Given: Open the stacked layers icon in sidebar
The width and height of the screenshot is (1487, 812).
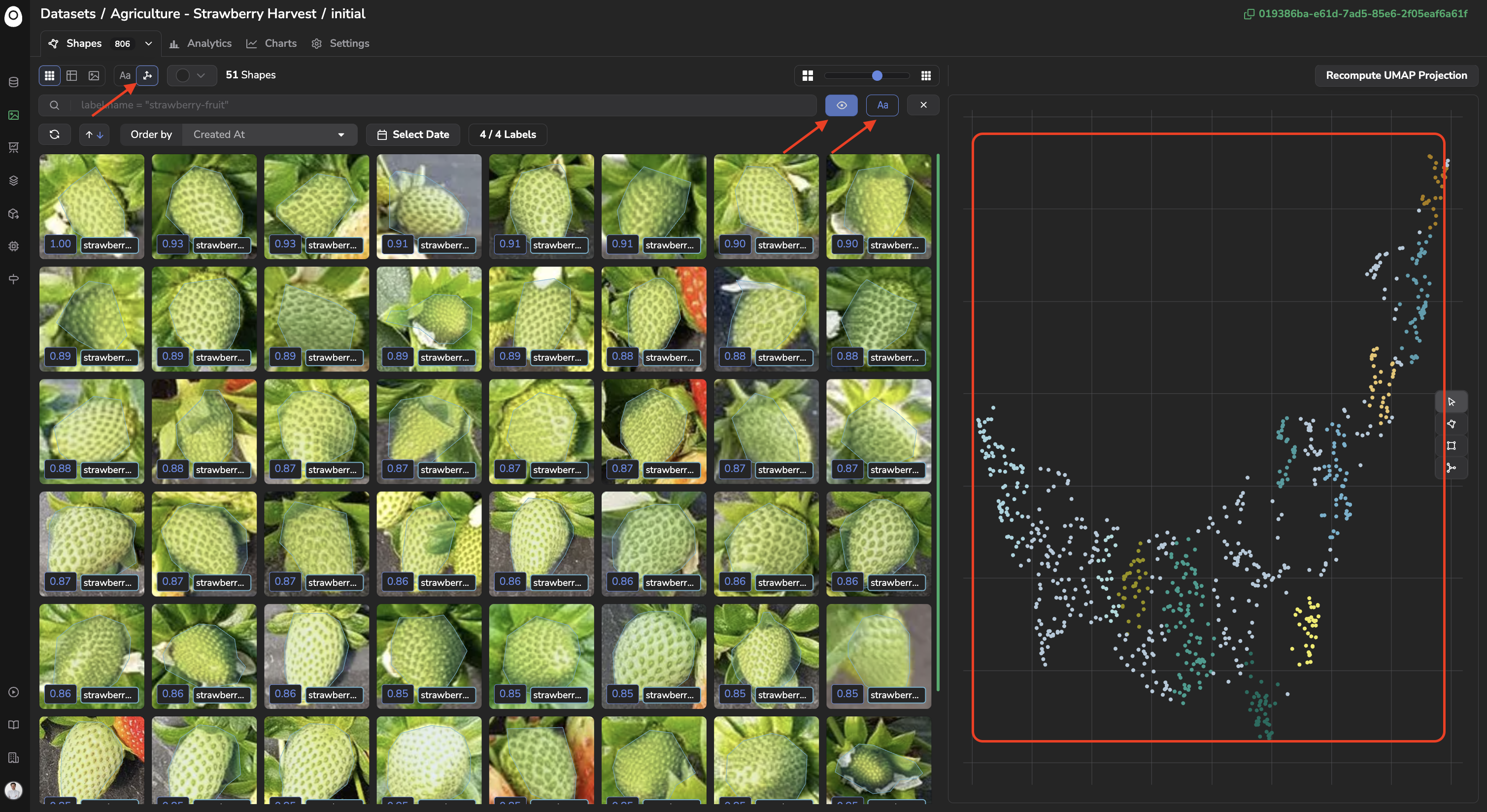Looking at the screenshot, I should [x=14, y=181].
